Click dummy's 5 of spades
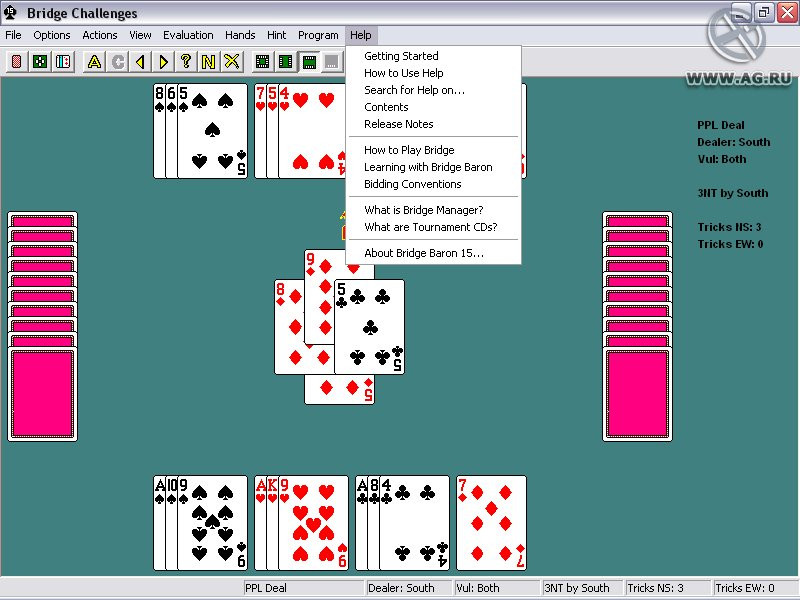The width and height of the screenshot is (800, 600). 212,131
